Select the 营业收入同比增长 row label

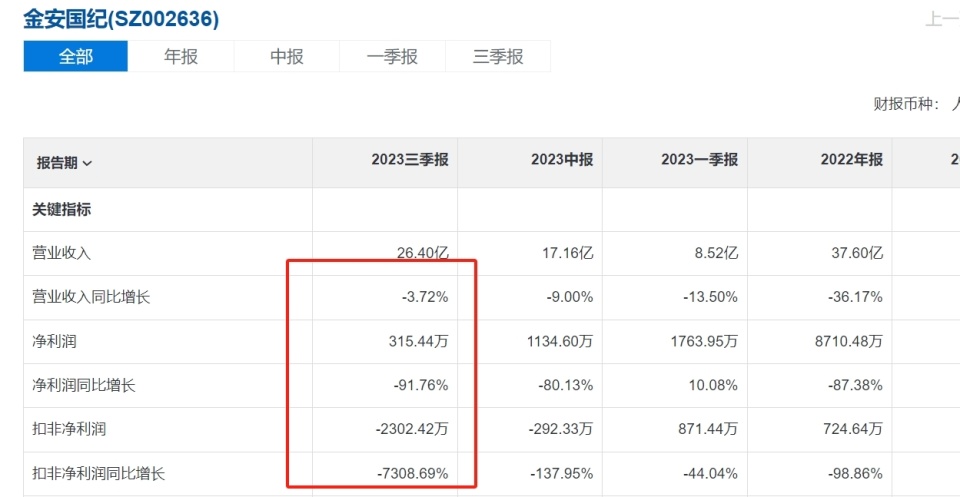91,297
